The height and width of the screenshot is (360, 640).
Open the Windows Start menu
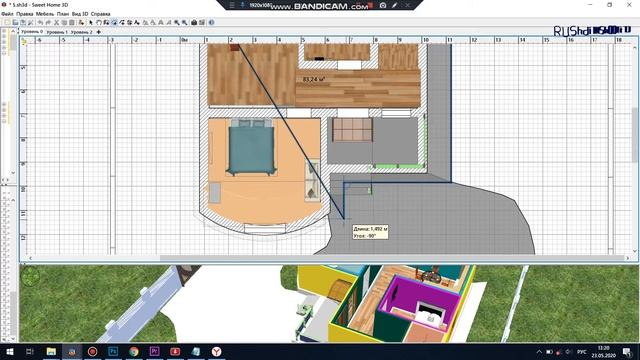9,351
